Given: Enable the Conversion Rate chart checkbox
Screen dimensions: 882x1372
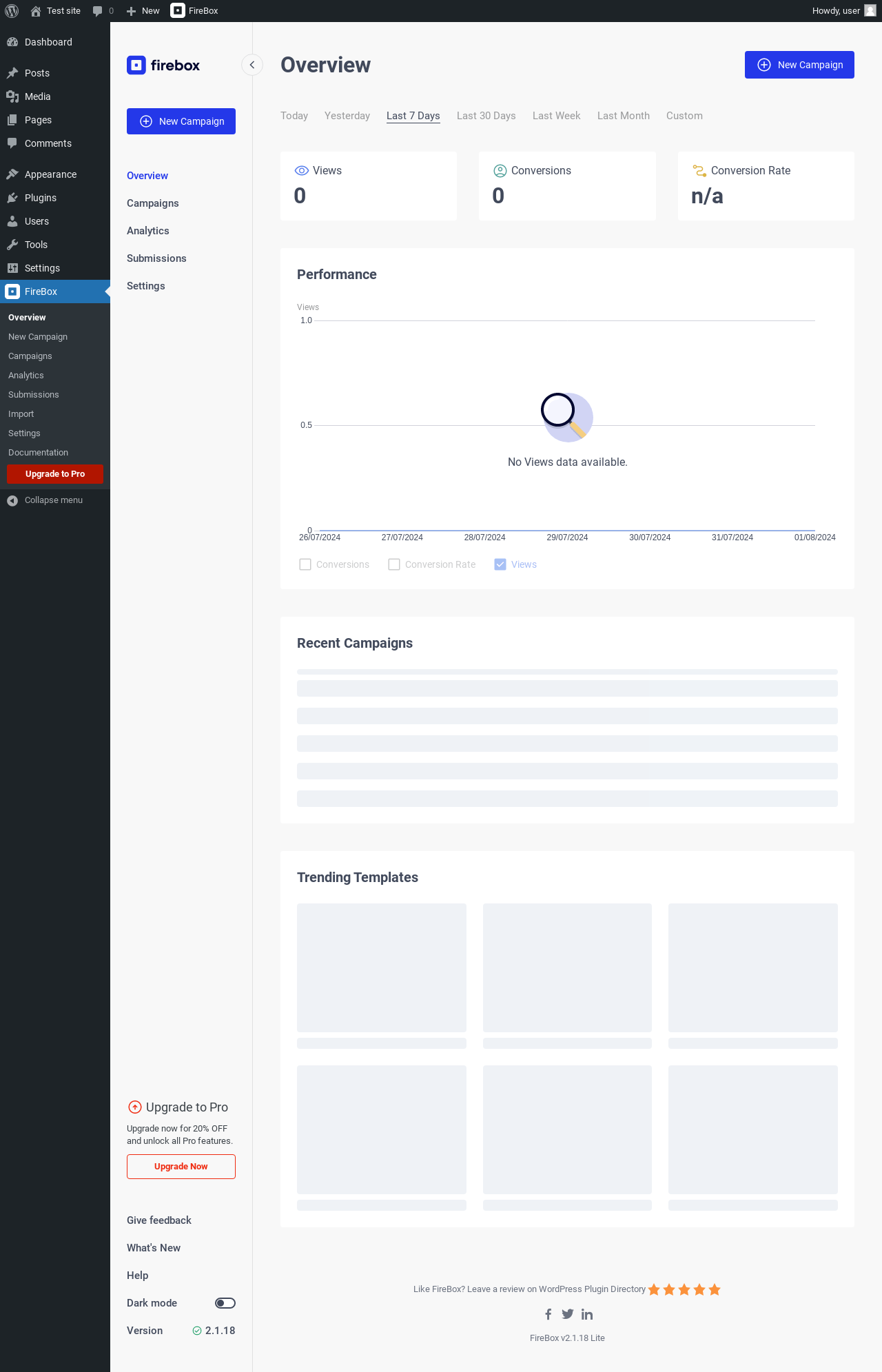Looking at the screenshot, I should pos(394,564).
